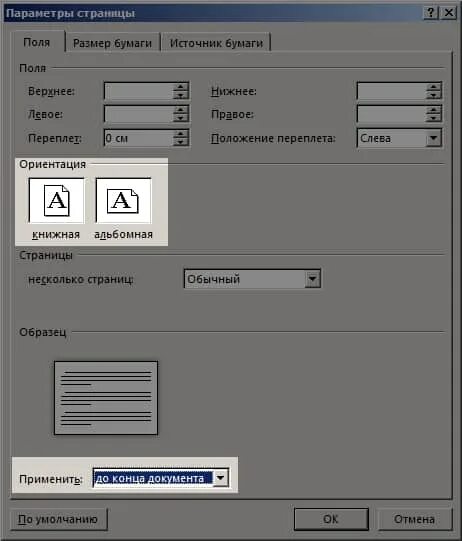Viewport: 462px width, 541px height.
Task: Click the Нижнее margin input field
Action: pyautogui.click(x=392, y=91)
